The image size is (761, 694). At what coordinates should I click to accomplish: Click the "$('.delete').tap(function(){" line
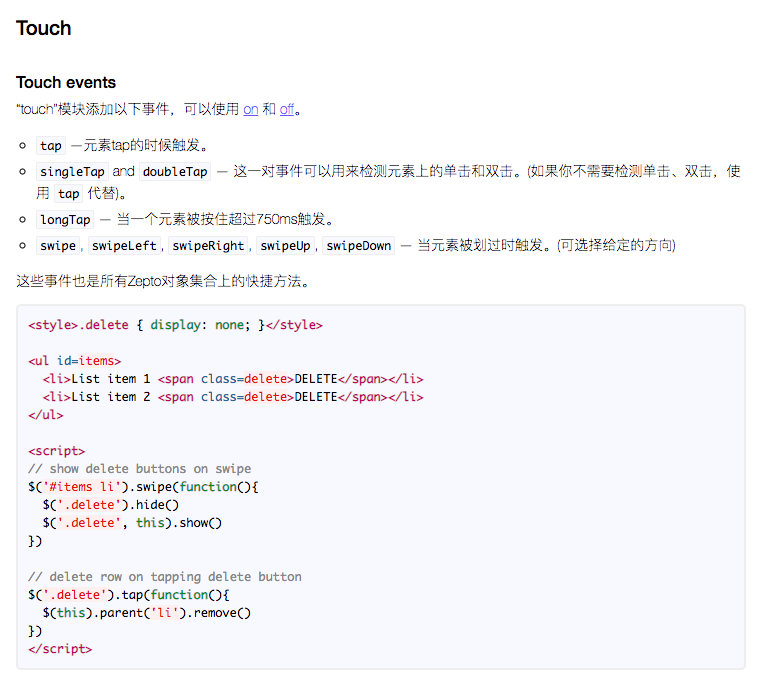pyautogui.click(x=129, y=595)
